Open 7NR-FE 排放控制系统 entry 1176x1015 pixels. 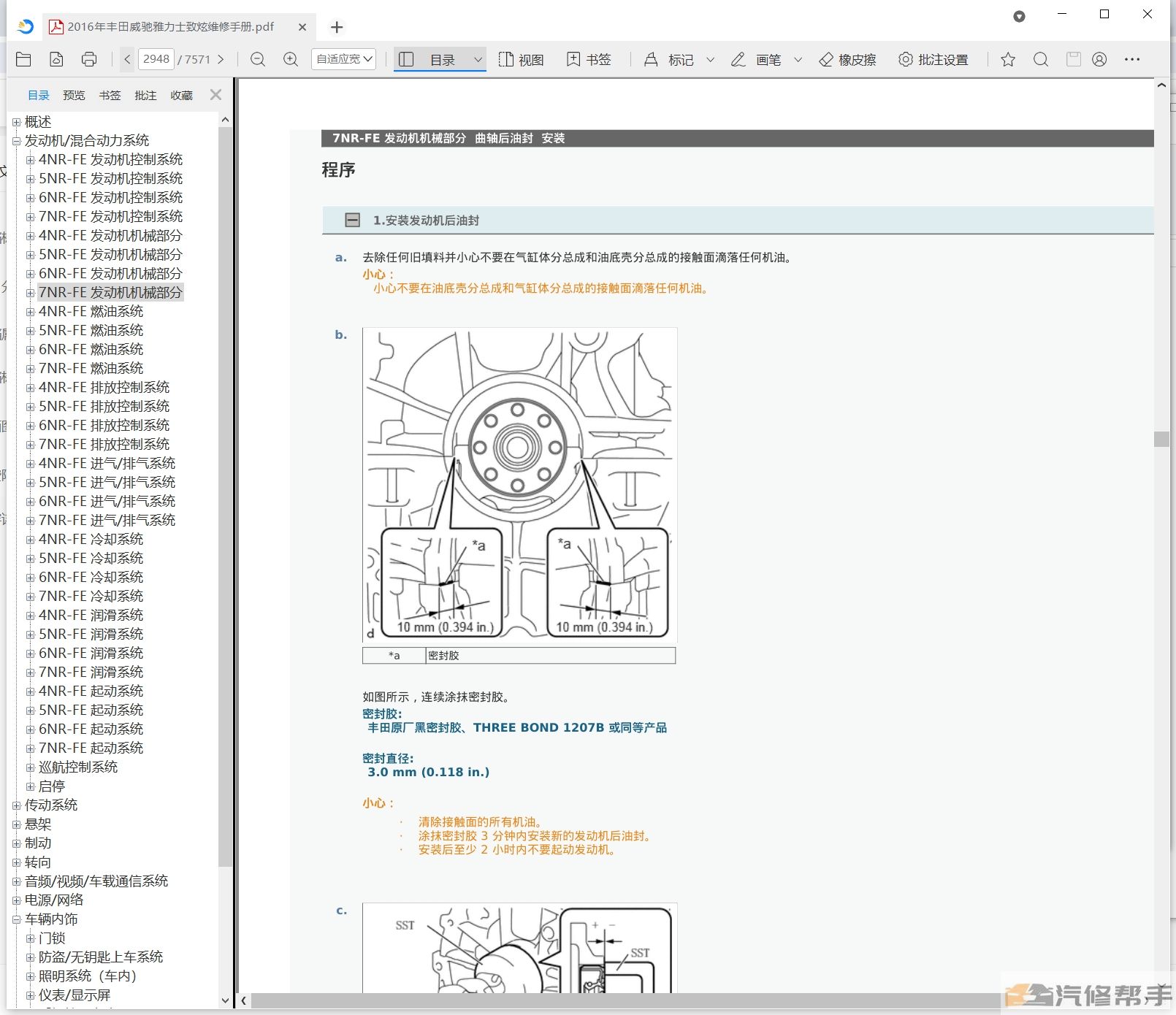pos(104,445)
